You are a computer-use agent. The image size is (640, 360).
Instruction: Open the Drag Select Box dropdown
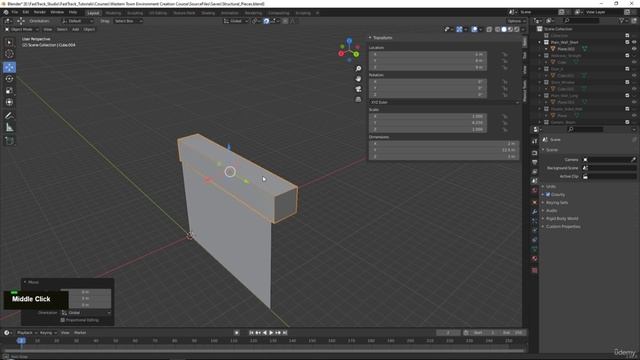tap(128, 21)
